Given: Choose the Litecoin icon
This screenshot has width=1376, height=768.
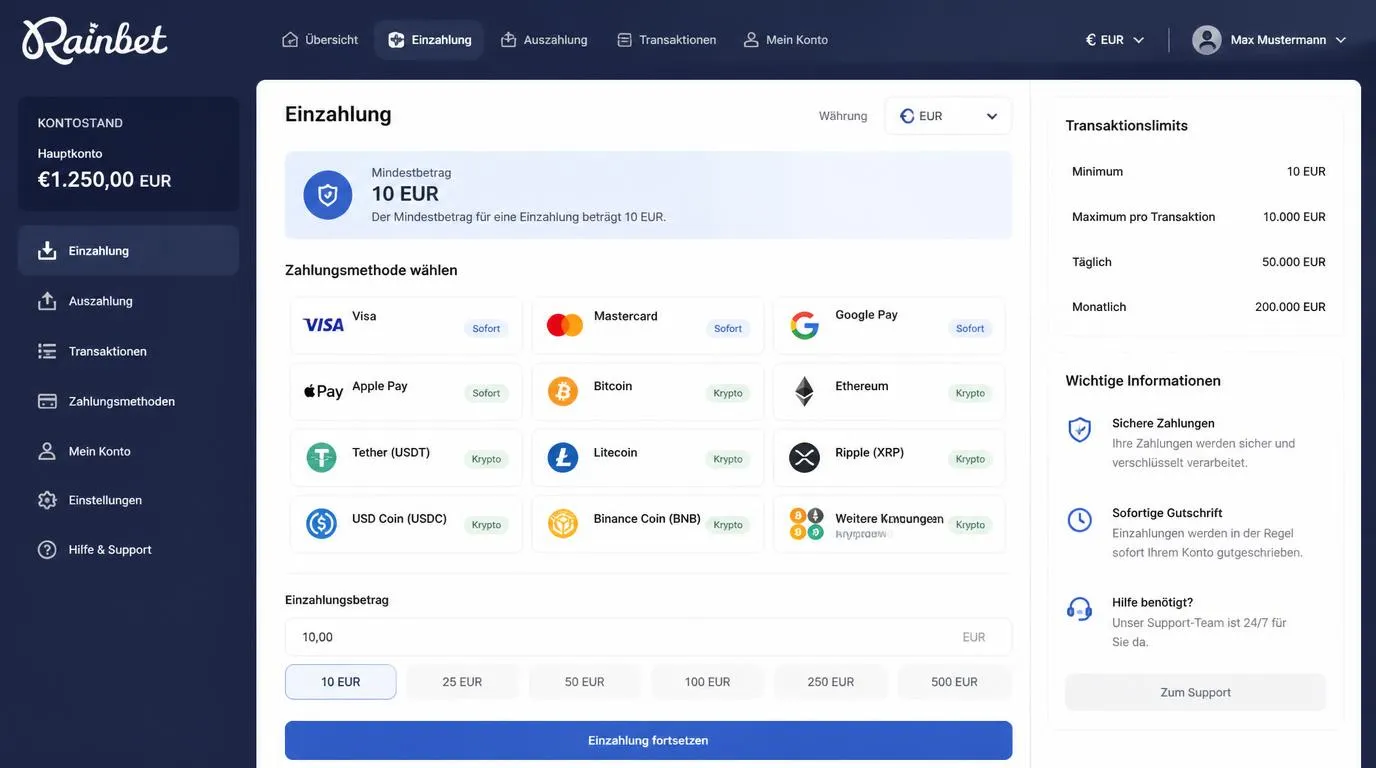Looking at the screenshot, I should point(563,458).
